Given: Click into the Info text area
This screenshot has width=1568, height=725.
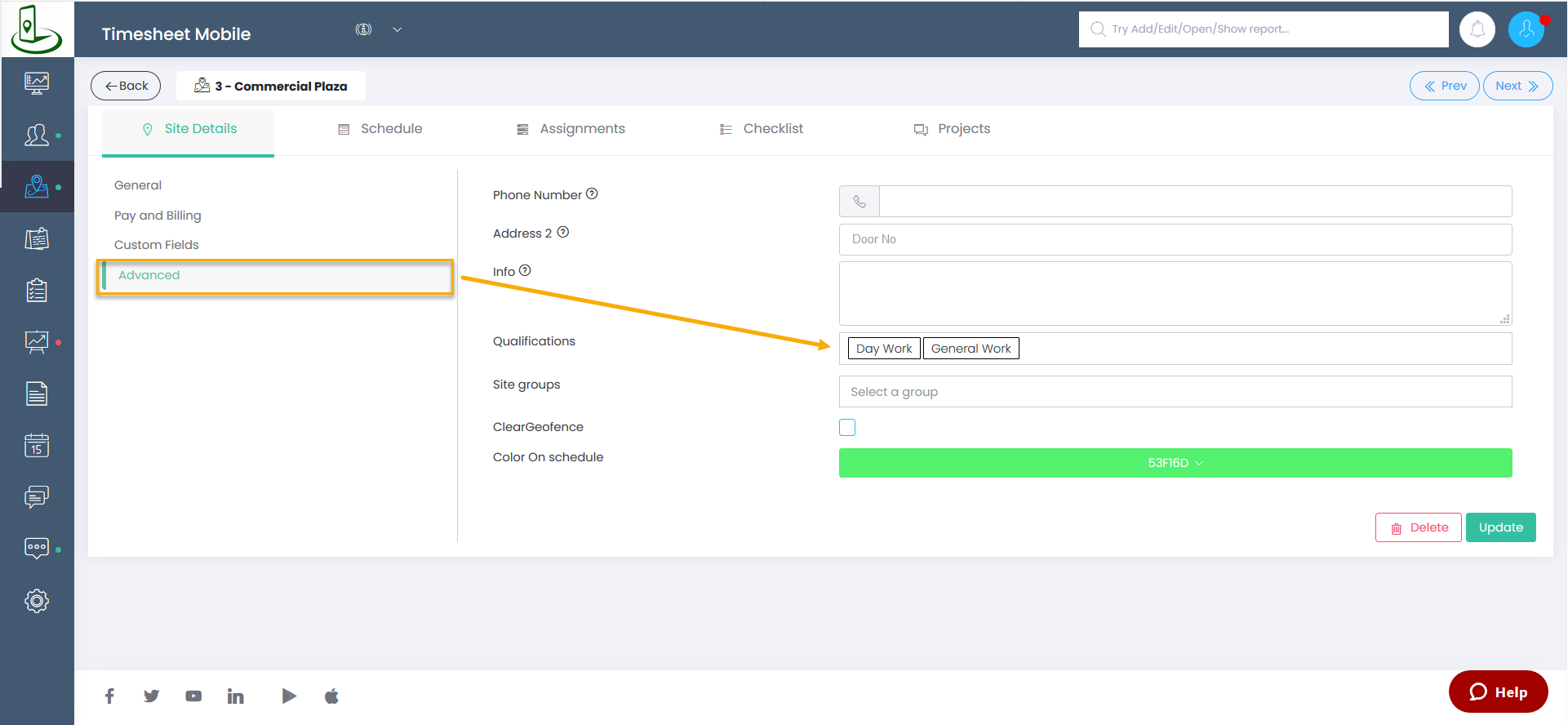Looking at the screenshot, I should (x=1175, y=293).
